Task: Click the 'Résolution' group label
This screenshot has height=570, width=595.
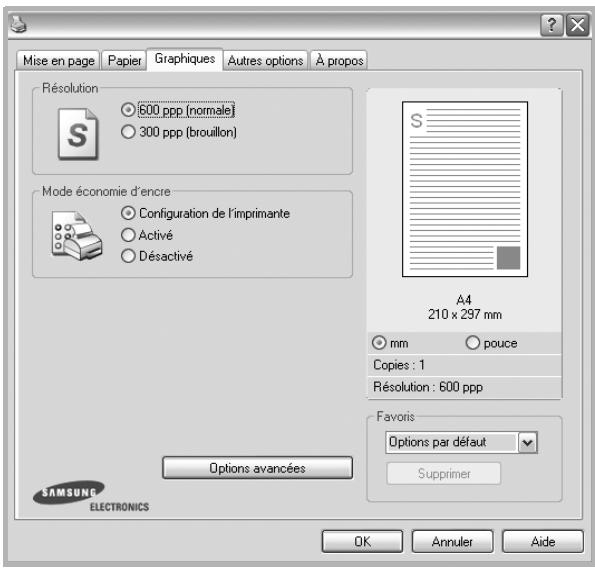Action: [x=70, y=88]
